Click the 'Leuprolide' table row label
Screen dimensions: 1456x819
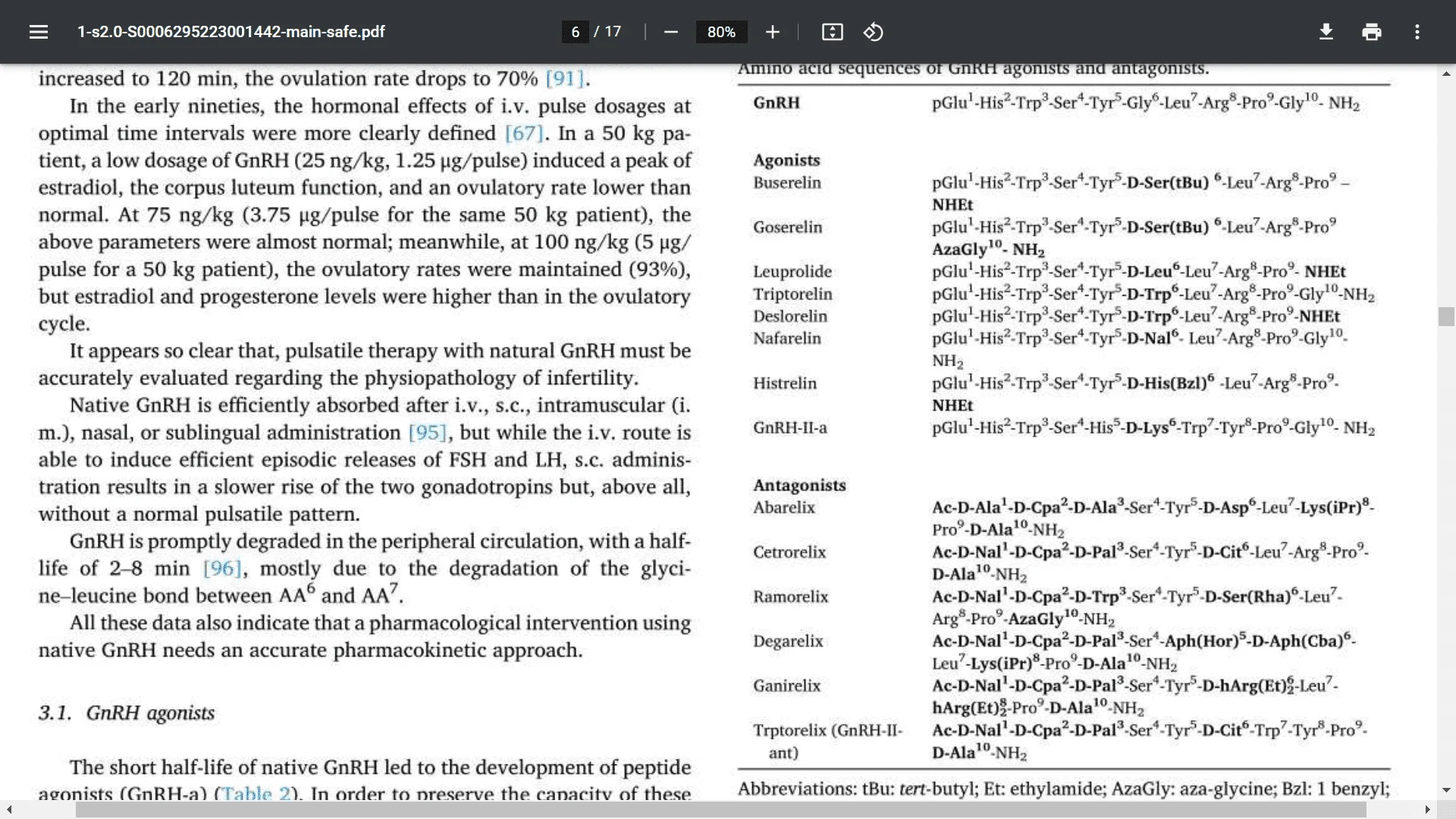(792, 271)
